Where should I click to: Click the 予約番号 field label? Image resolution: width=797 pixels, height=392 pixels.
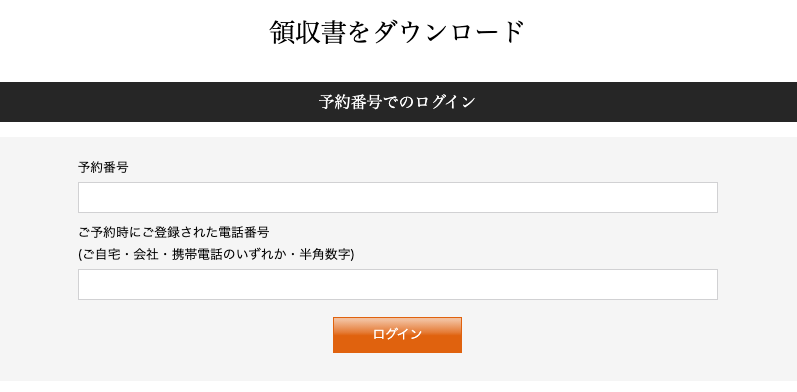(103, 167)
